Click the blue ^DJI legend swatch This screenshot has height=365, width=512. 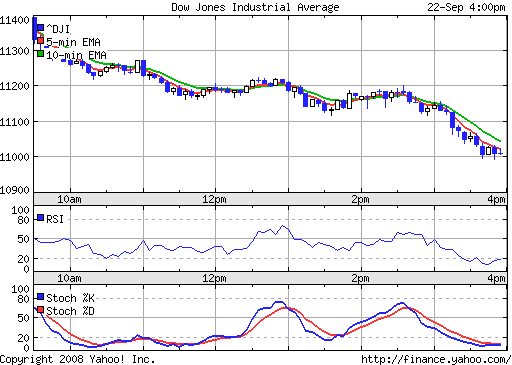click(x=41, y=28)
